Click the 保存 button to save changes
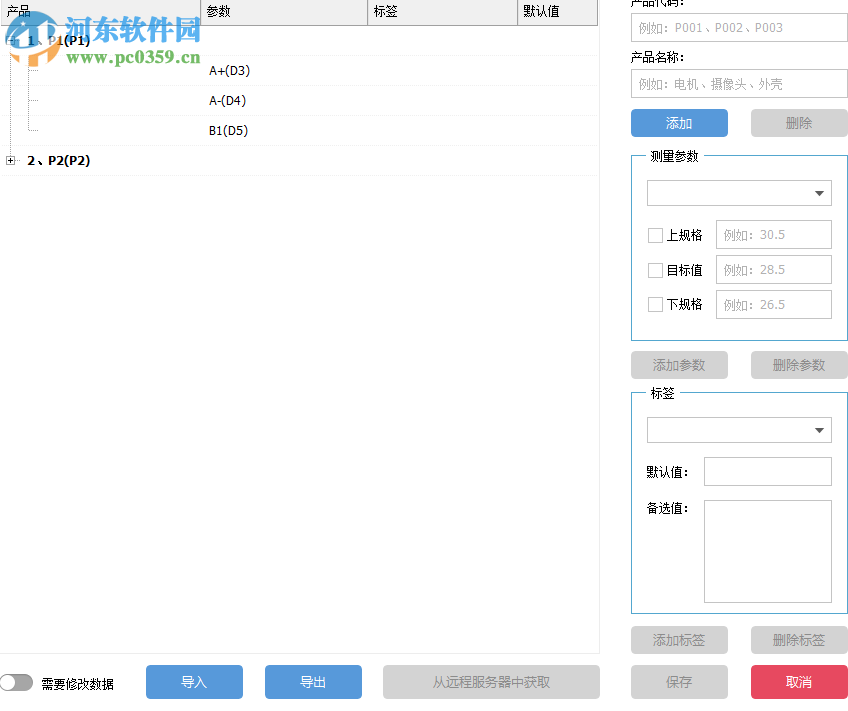Viewport: 848px width, 711px height. [x=679, y=681]
